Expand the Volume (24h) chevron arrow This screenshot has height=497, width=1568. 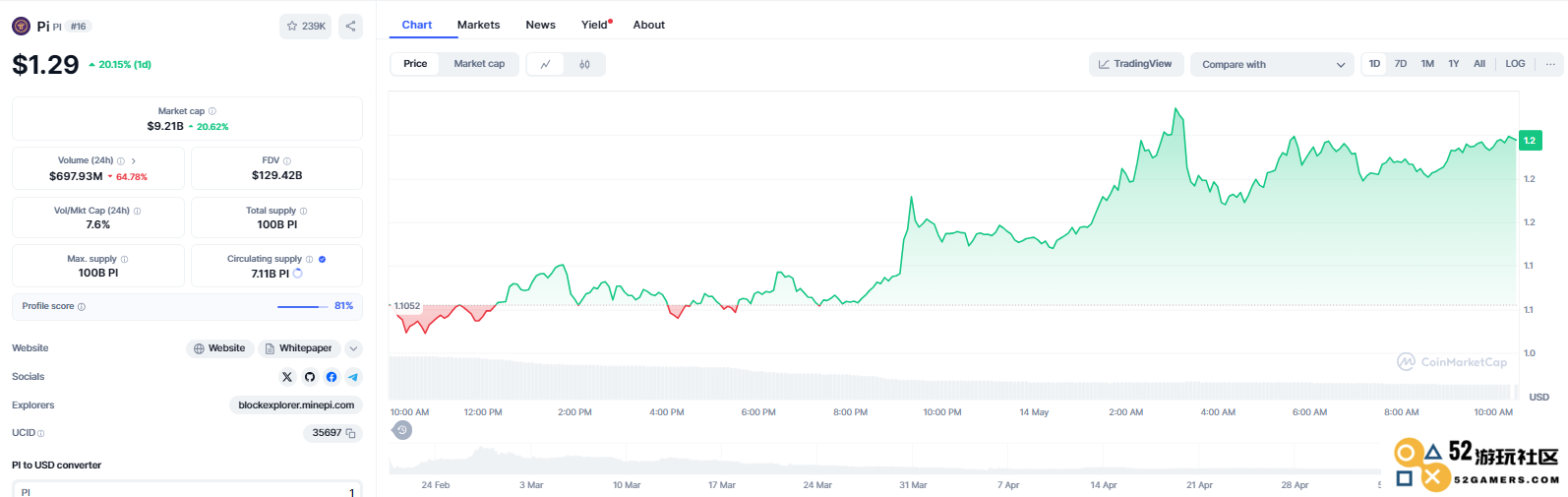[x=134, y=160]
